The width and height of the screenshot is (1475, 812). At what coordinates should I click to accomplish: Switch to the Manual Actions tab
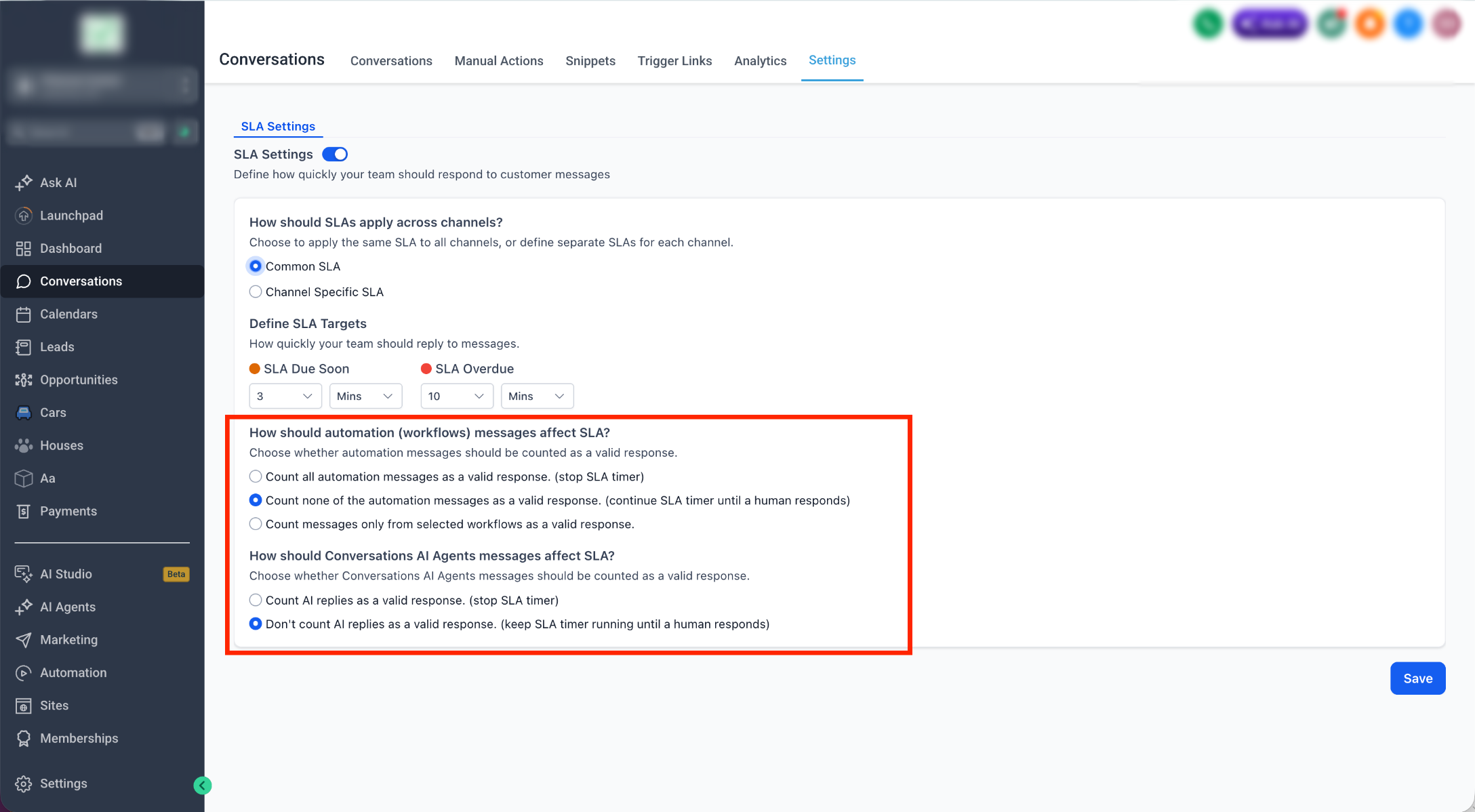click(x=499, y=61)
